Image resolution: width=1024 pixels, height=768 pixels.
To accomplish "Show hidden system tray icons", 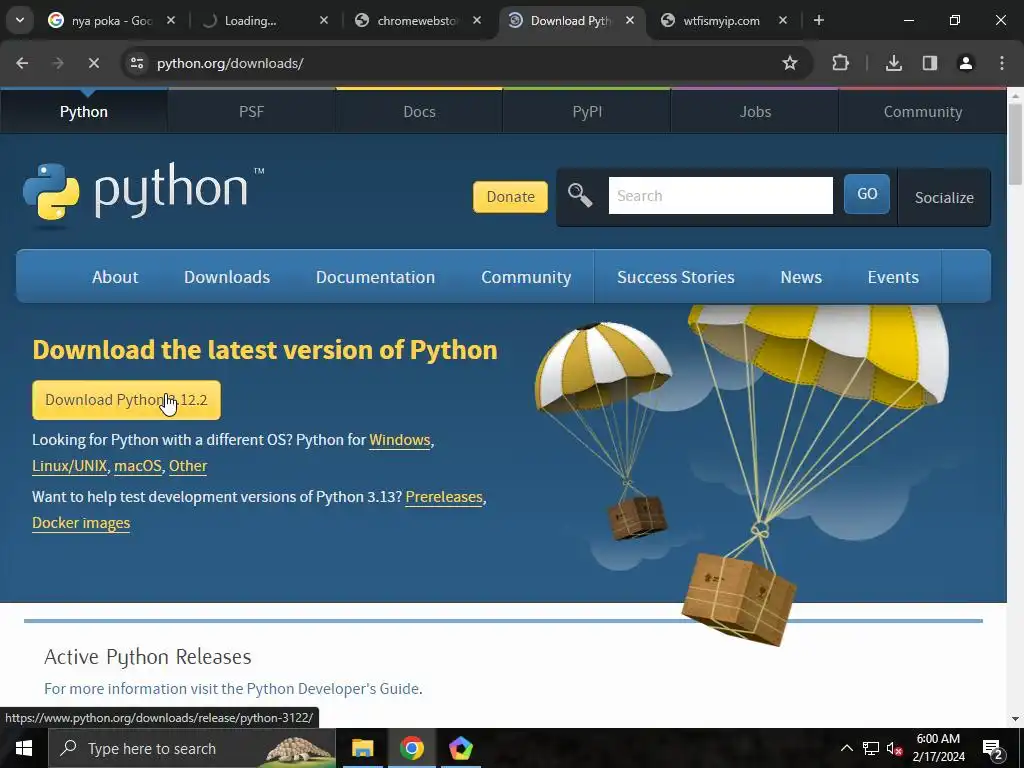I will [846, 748].
